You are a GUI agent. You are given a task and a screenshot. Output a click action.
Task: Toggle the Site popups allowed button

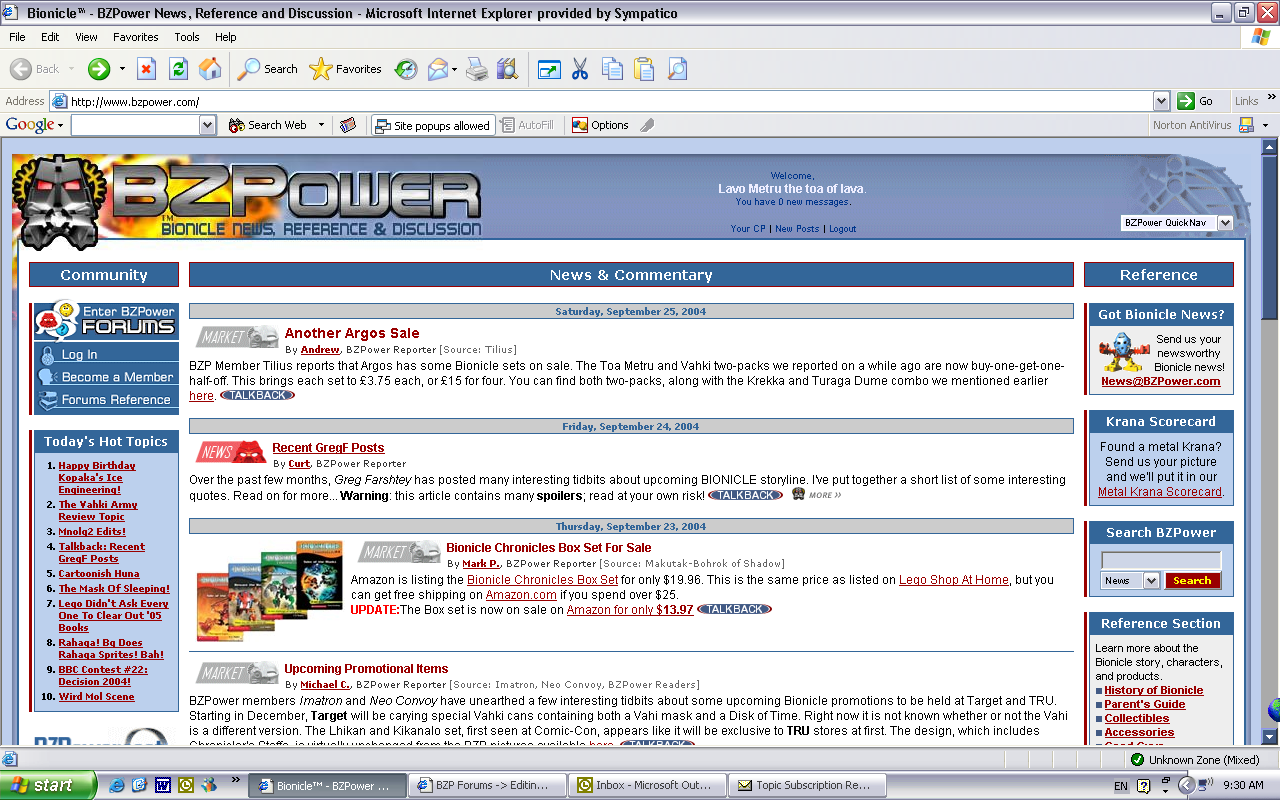coord(433,125)
